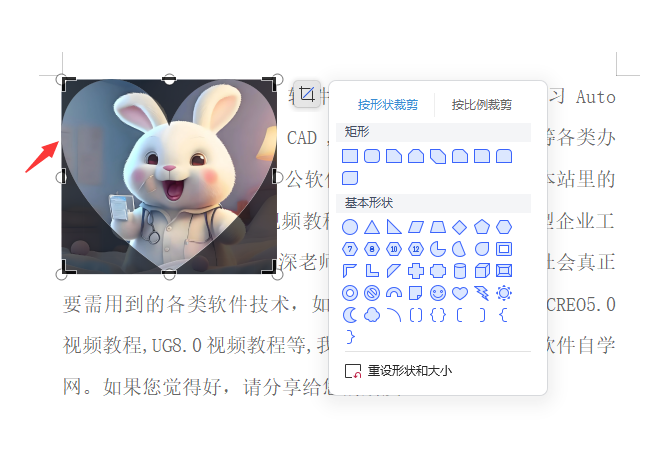Select the right triangle crop shape
This screenshot has height=456, width=665.
pos(394,227)
